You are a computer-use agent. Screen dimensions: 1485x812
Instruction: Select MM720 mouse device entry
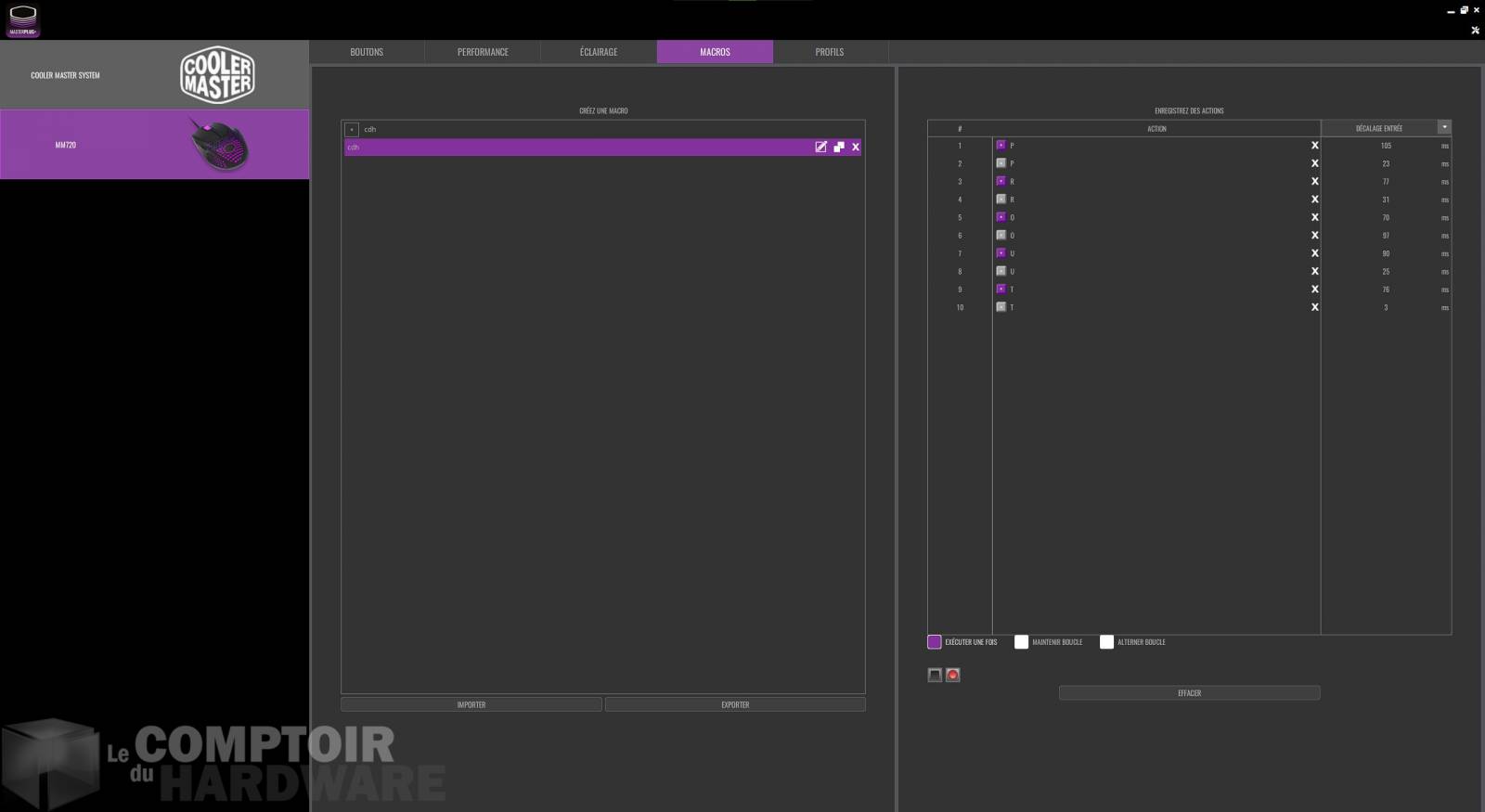pos(154,145)
